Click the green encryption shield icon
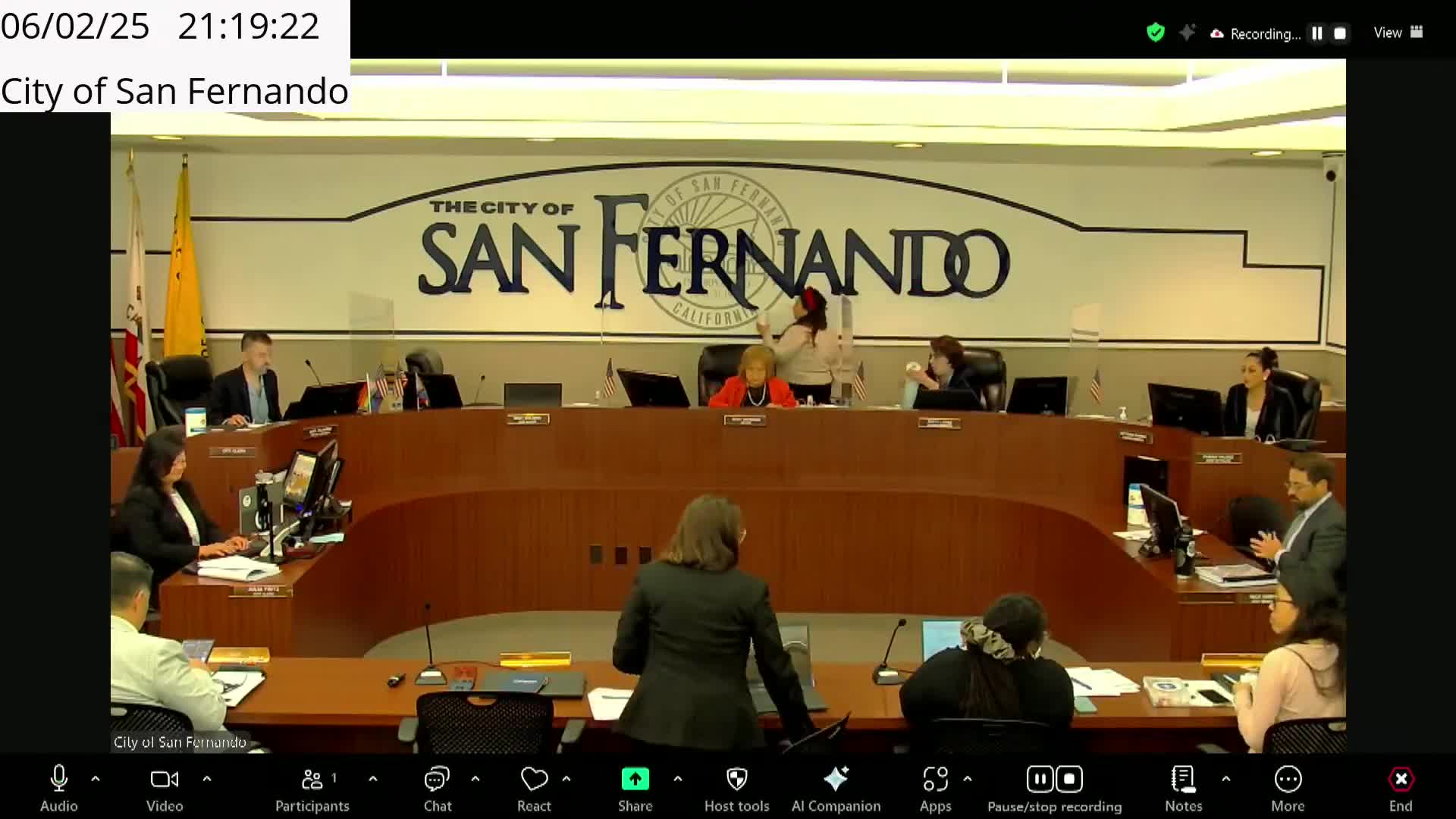Viewport: 1456px width, 819px height. [x=1155, y=33]
